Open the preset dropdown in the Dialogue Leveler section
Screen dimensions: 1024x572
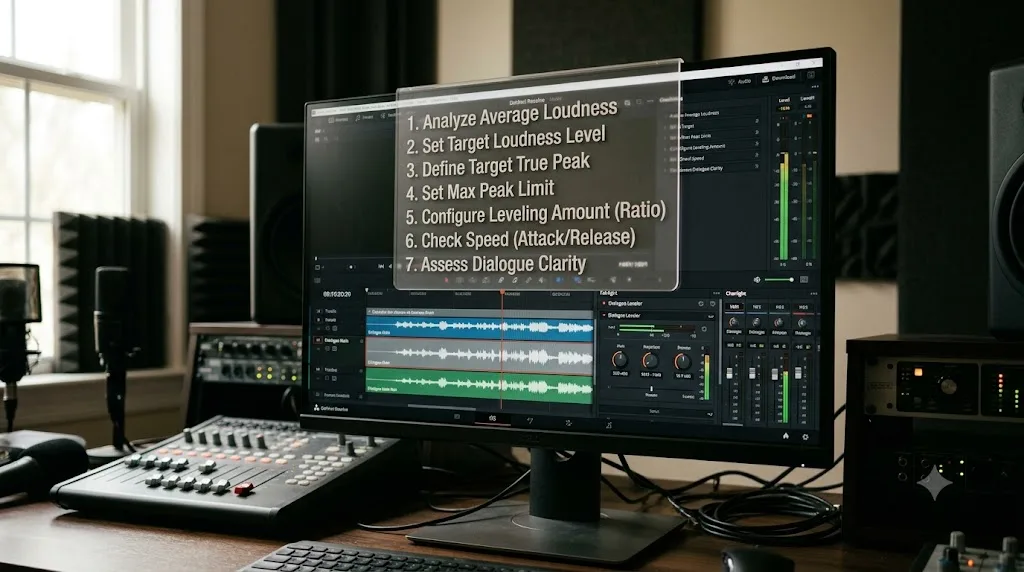(711, 316)
